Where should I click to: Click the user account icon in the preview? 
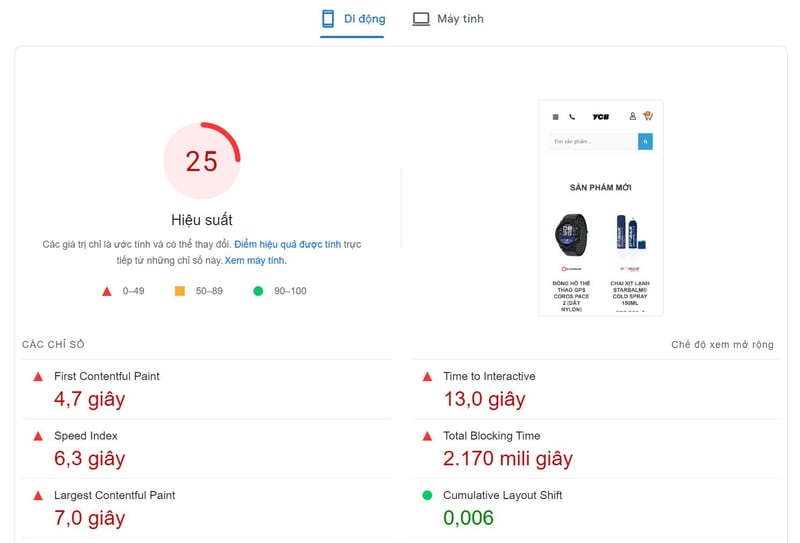click(x=632, y=116)
